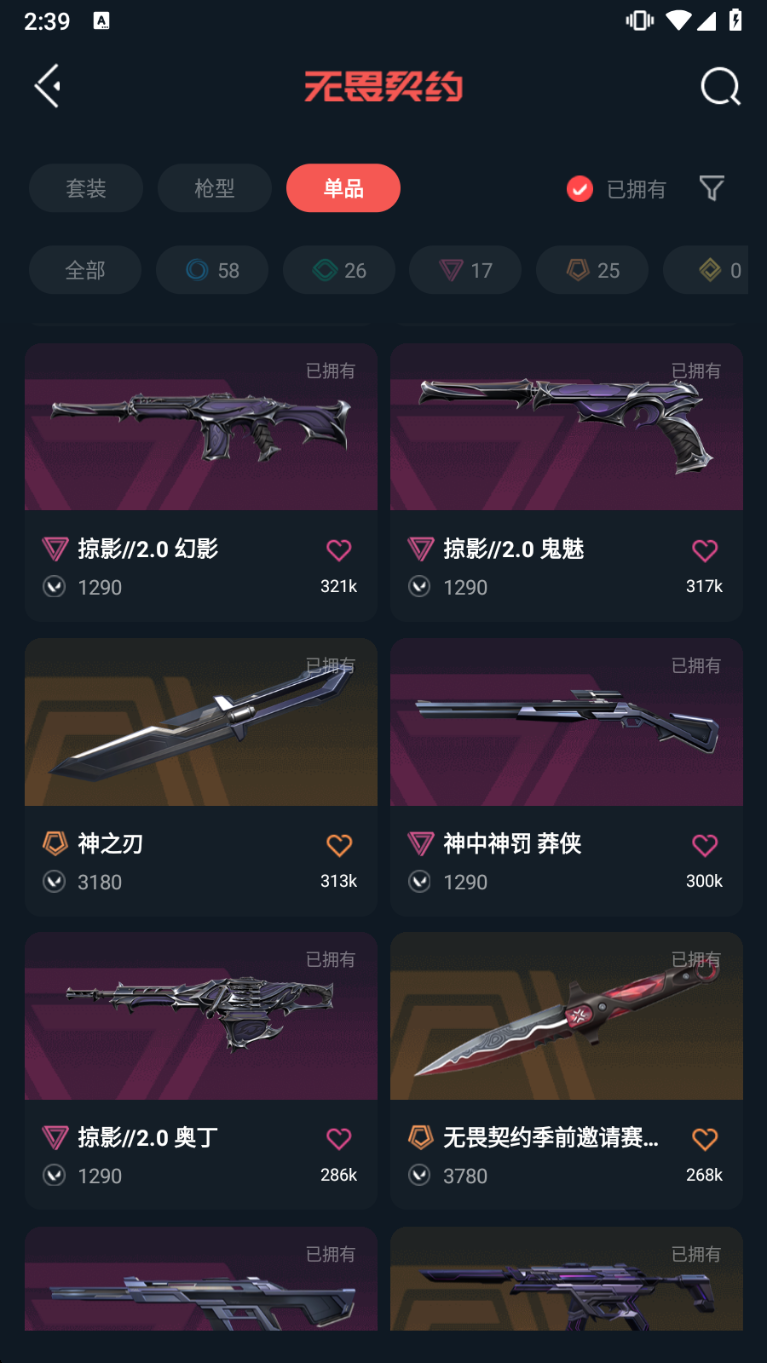Filter by blue tier showing 58
This screenshot has width=767, height=1363.
[212, 270]
